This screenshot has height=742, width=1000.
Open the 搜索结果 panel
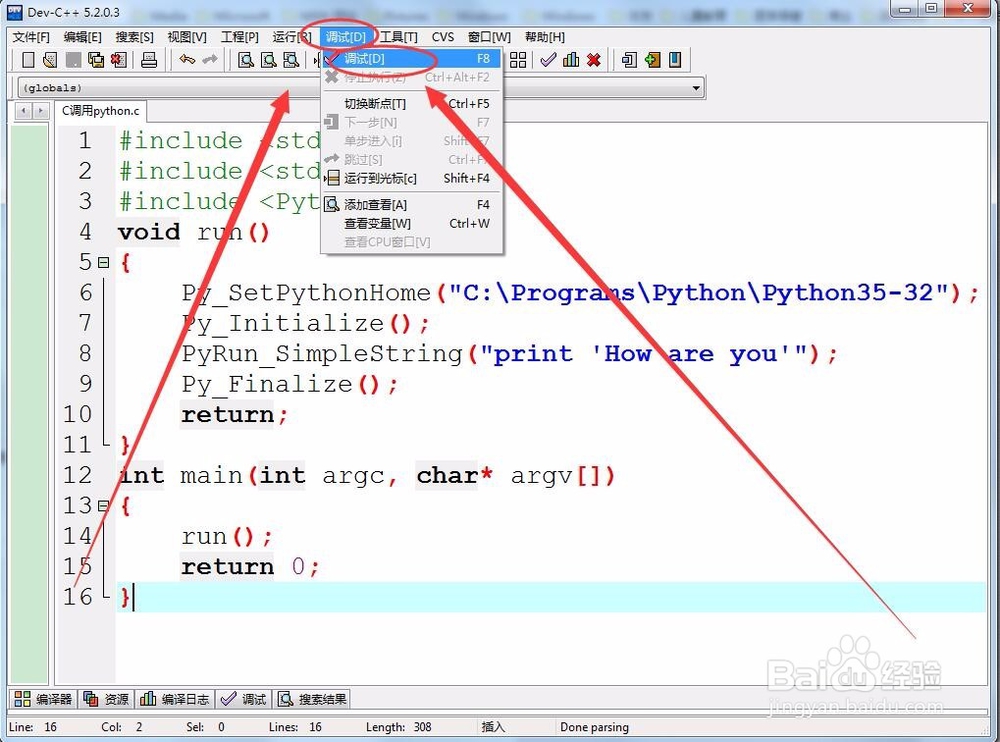point(312,698)
